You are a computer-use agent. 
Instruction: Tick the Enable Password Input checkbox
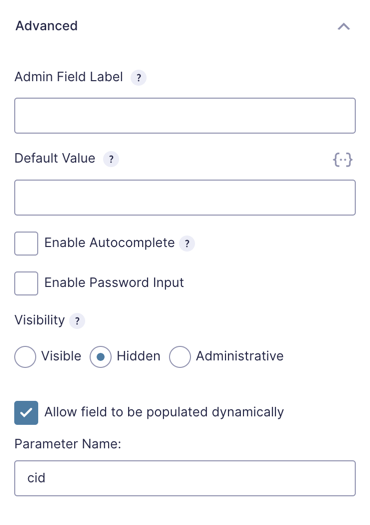coord(26,283)
